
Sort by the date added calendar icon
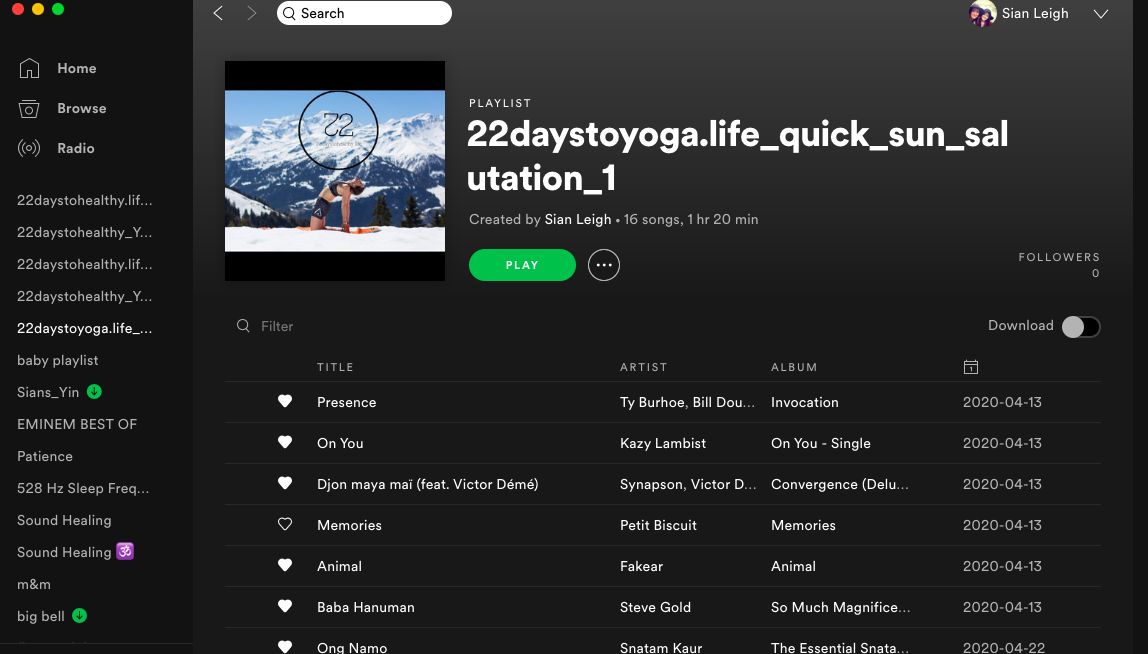pos(971,367)
